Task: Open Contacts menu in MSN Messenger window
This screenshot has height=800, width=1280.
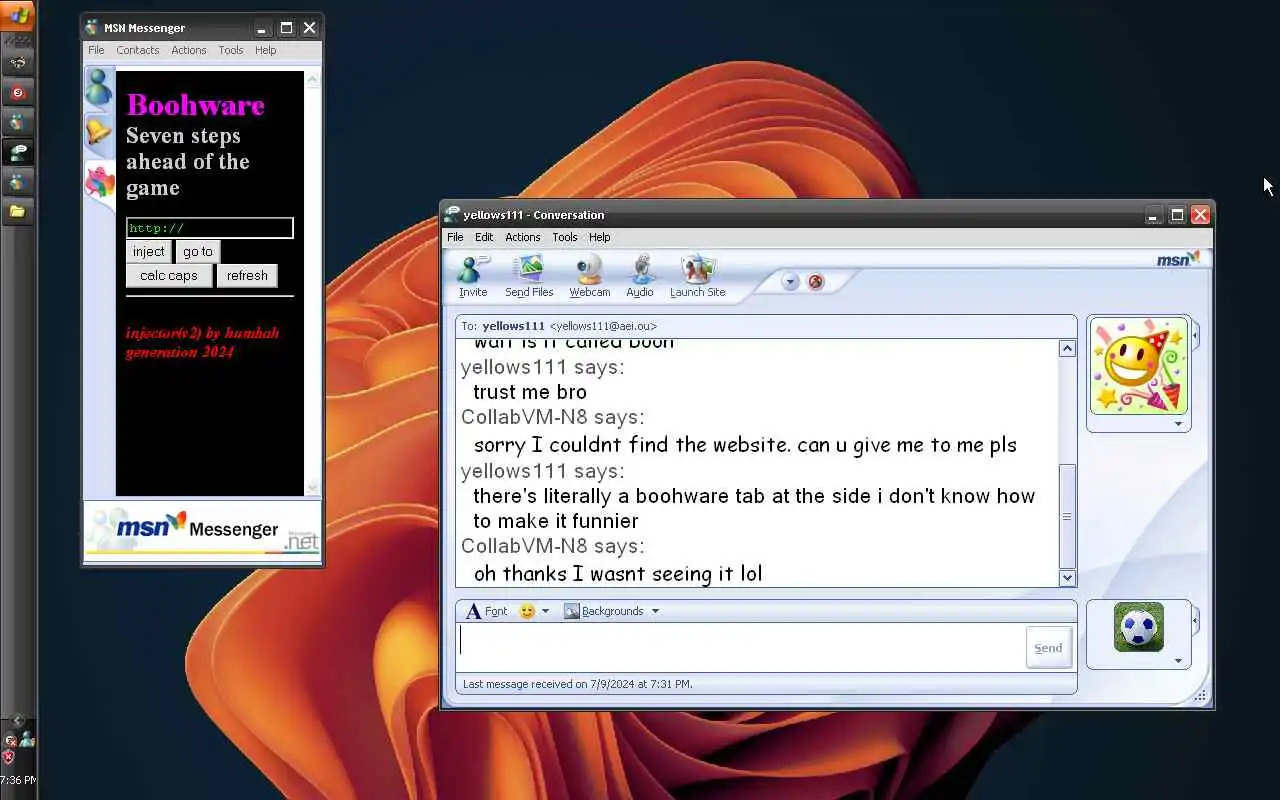Action: tap(138, 50)
